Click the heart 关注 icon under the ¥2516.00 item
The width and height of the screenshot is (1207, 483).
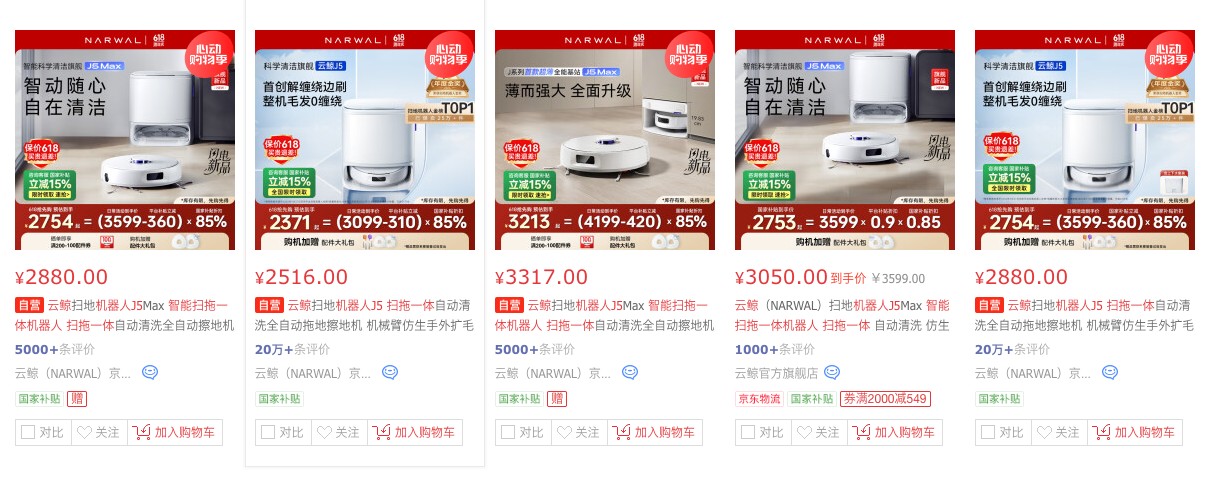[324, 433]
